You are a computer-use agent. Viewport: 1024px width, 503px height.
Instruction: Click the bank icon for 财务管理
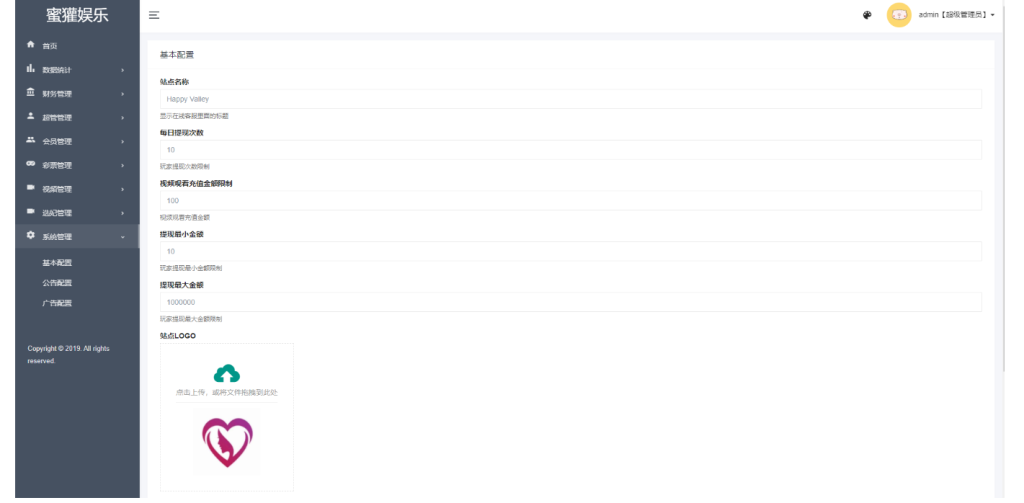[30, 93]
